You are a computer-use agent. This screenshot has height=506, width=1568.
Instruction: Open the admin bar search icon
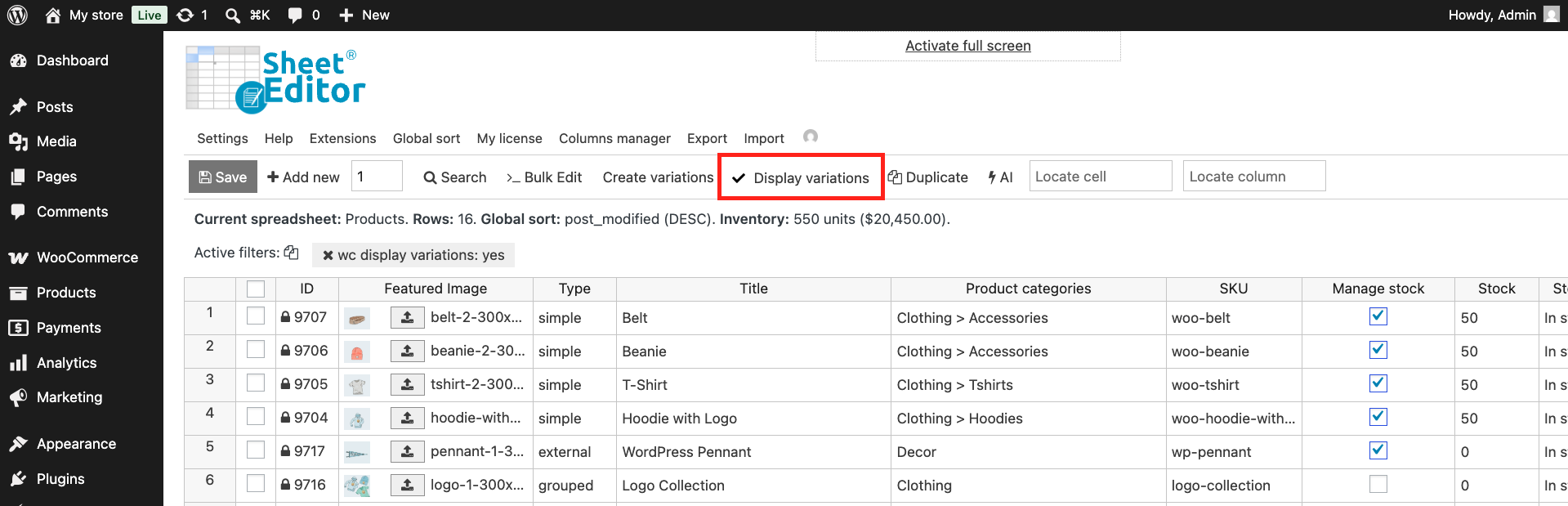pos(233,15)
